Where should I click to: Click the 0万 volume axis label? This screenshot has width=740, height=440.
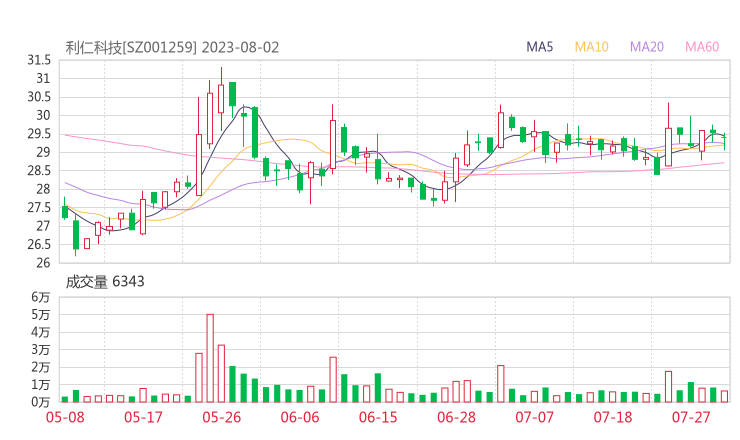click(41, 402)
